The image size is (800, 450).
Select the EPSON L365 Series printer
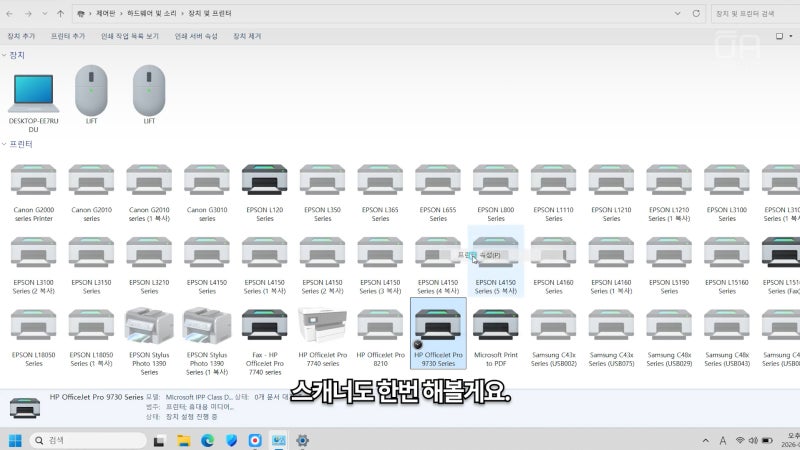click(x=380, y=192)
